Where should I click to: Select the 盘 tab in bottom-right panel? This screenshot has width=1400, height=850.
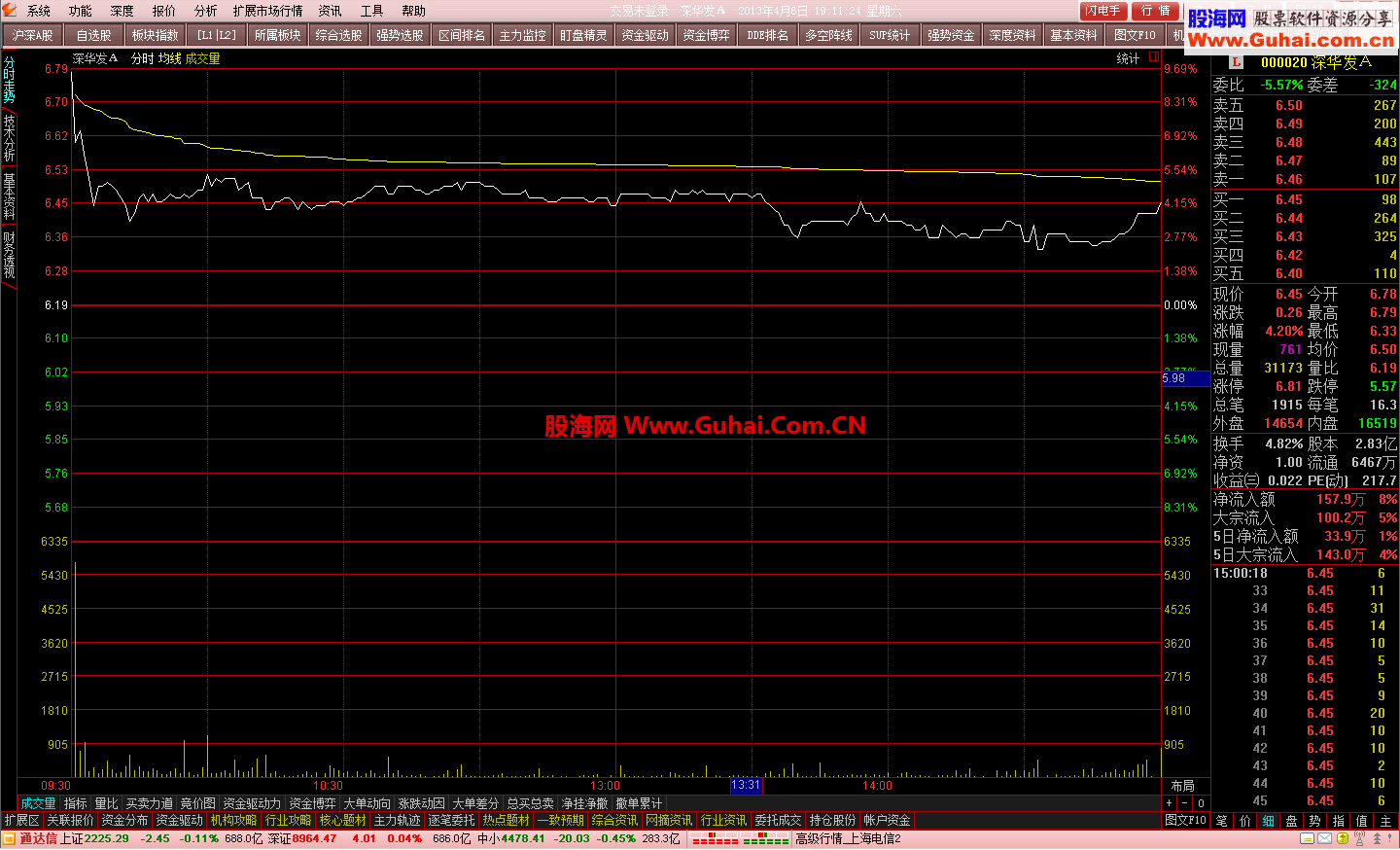(1292, 821)
